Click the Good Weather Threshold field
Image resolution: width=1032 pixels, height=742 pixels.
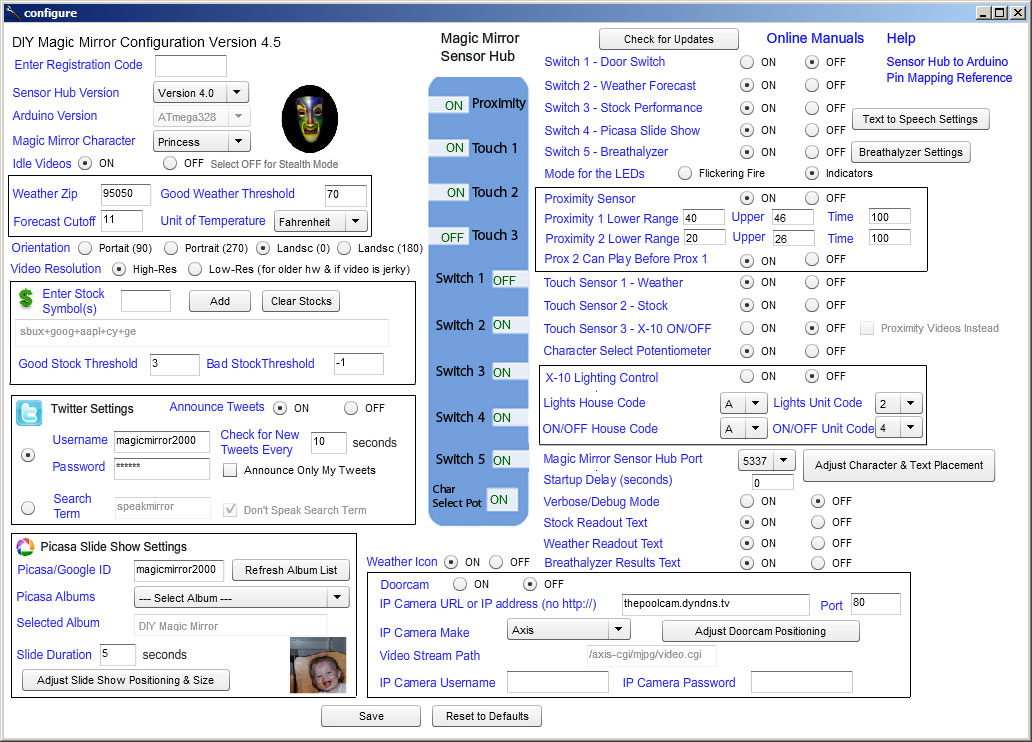click(x=346, y=195)
